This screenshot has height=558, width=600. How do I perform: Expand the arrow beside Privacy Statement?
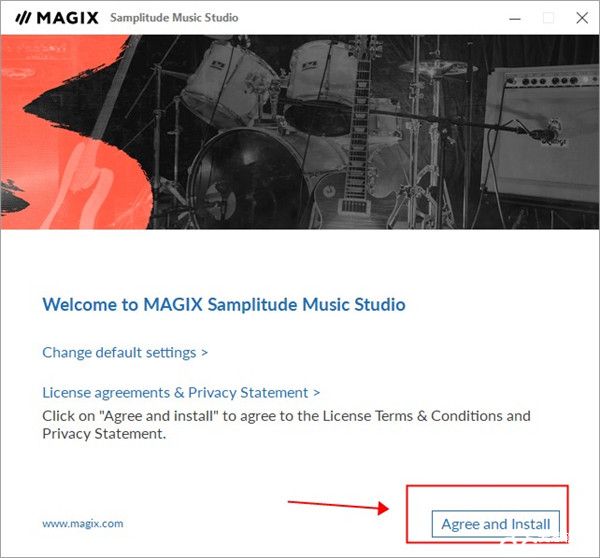316,393
